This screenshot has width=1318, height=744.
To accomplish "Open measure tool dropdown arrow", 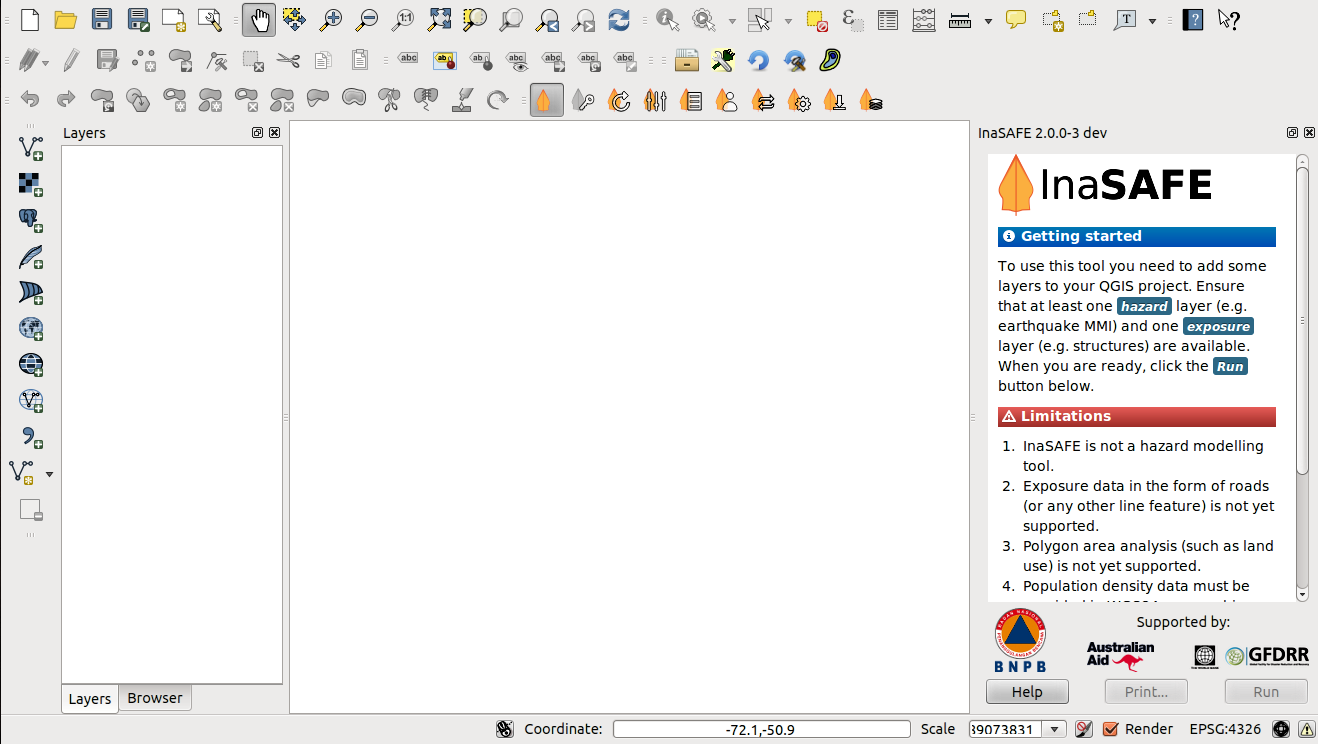I will pos(988,20).
